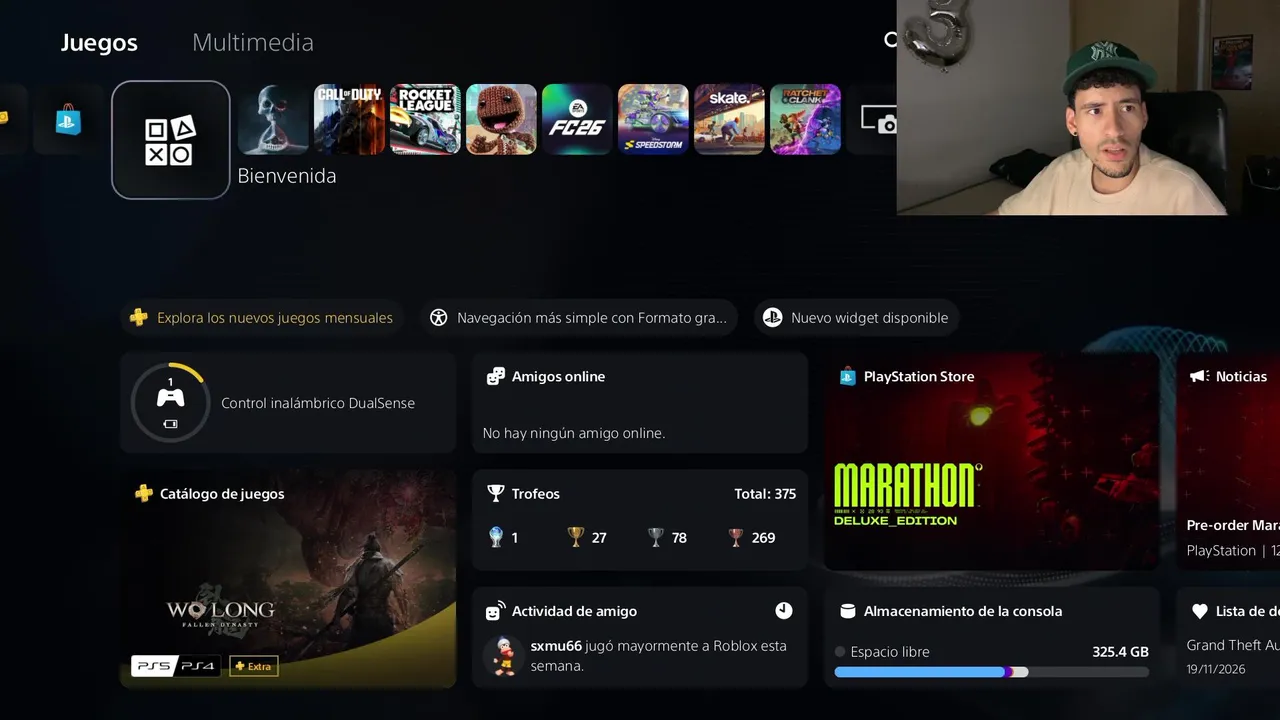
Task: Open the PlayStation Store Marathon card
Action: [x=992, y=461]
